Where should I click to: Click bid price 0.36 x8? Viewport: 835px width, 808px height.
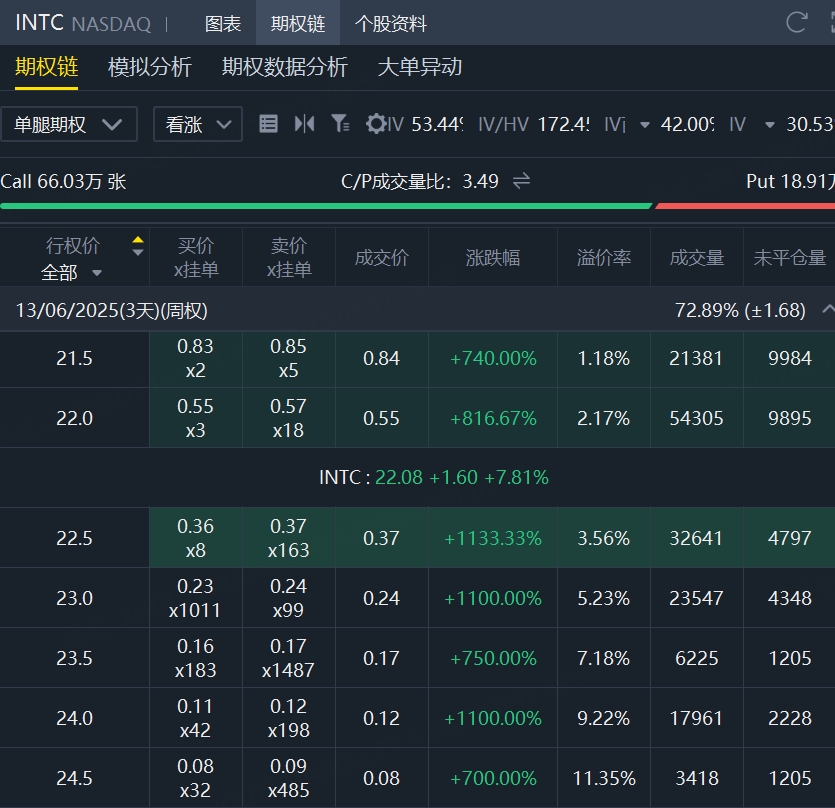pos(195,538)
